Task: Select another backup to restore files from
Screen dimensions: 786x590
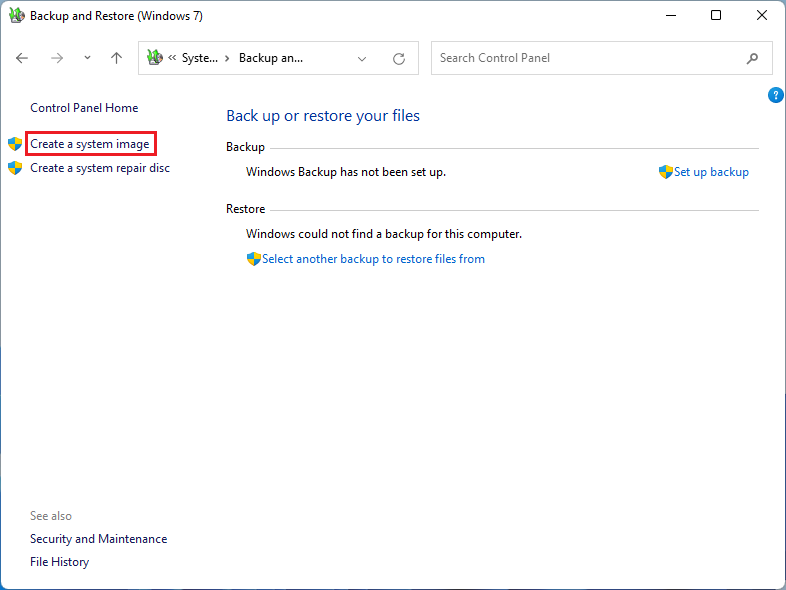Action: (373, 259)
